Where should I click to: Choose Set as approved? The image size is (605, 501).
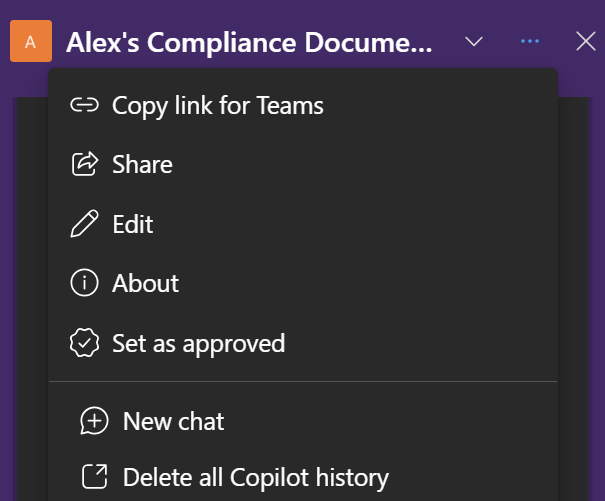198,343
